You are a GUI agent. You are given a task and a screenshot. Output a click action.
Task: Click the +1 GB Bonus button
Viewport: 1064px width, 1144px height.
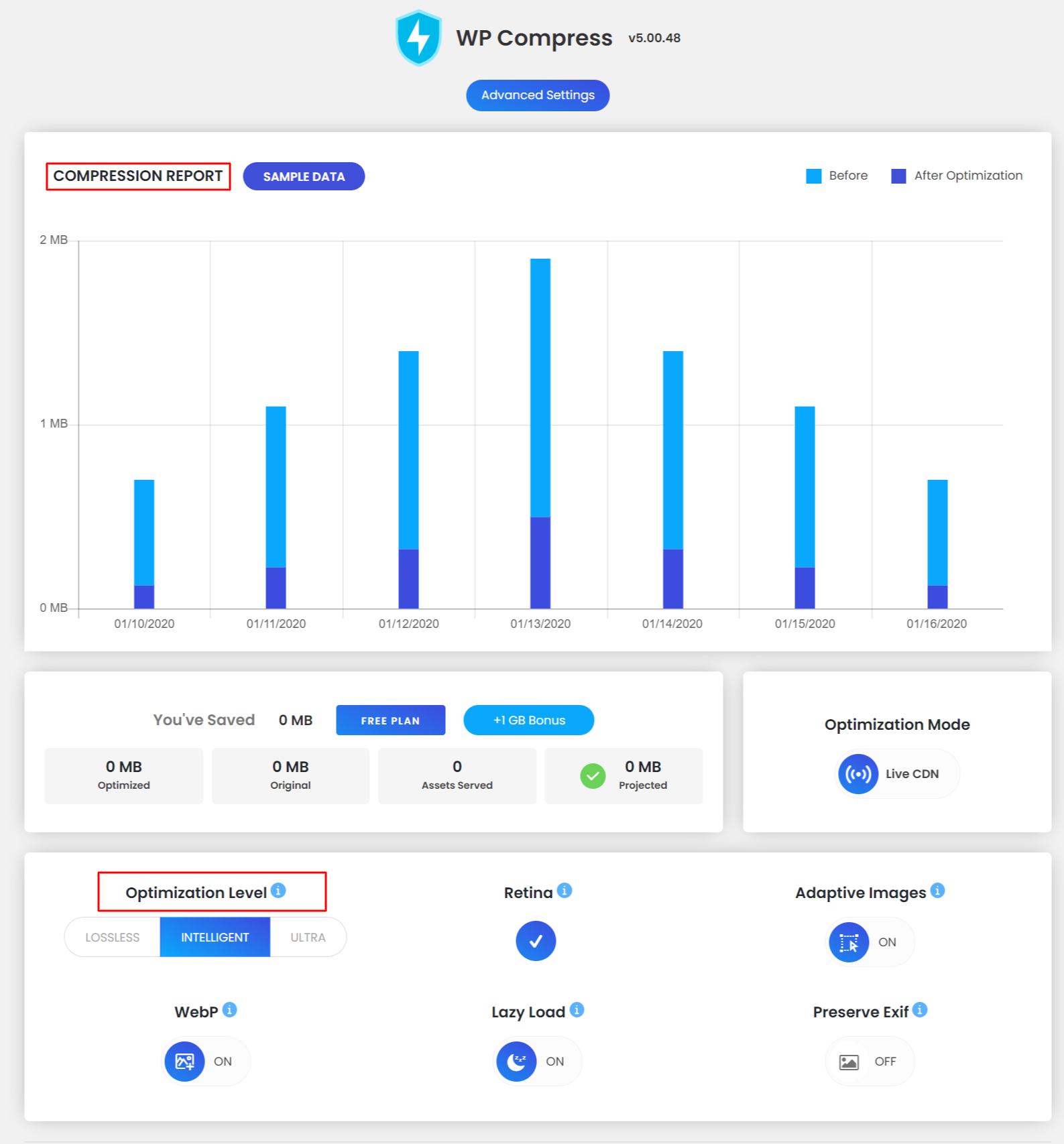528,720
